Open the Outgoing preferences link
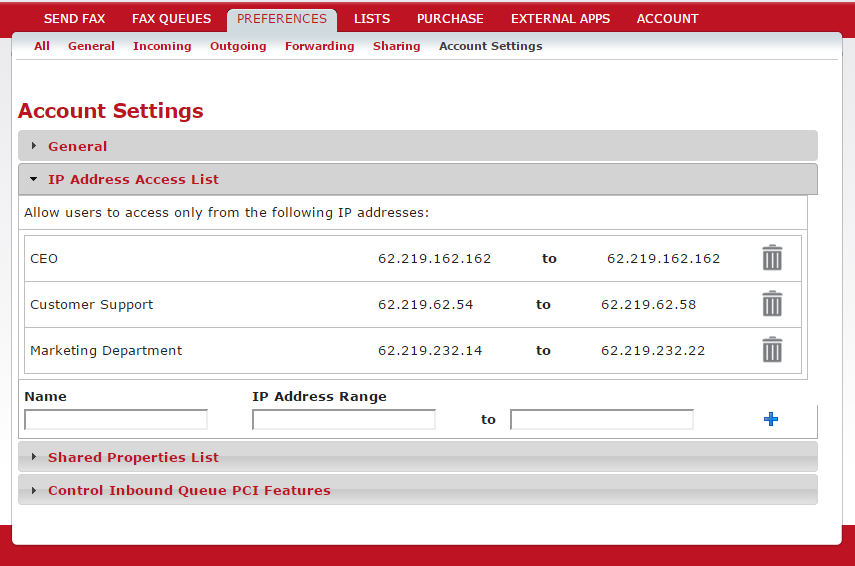855x566 pixels. pyautogui.click(x=238, y=46)
